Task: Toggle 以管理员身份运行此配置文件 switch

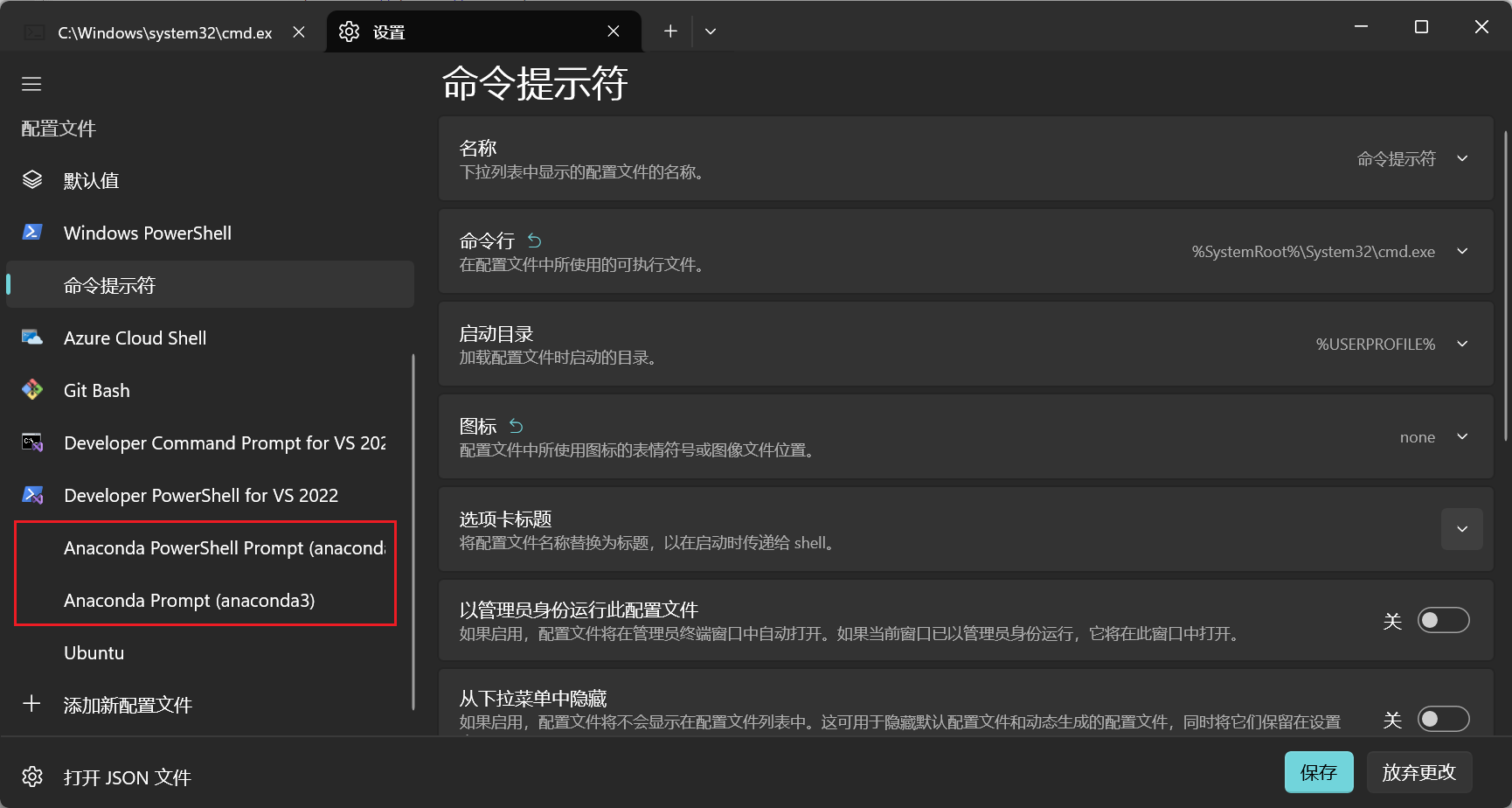Action: [1443, 620]
